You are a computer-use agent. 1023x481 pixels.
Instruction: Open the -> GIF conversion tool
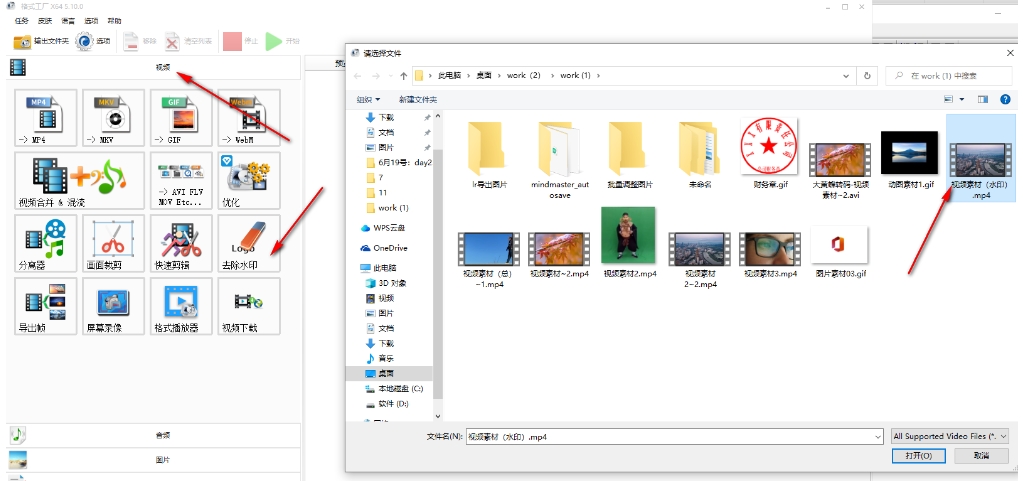tap(181, 119)
